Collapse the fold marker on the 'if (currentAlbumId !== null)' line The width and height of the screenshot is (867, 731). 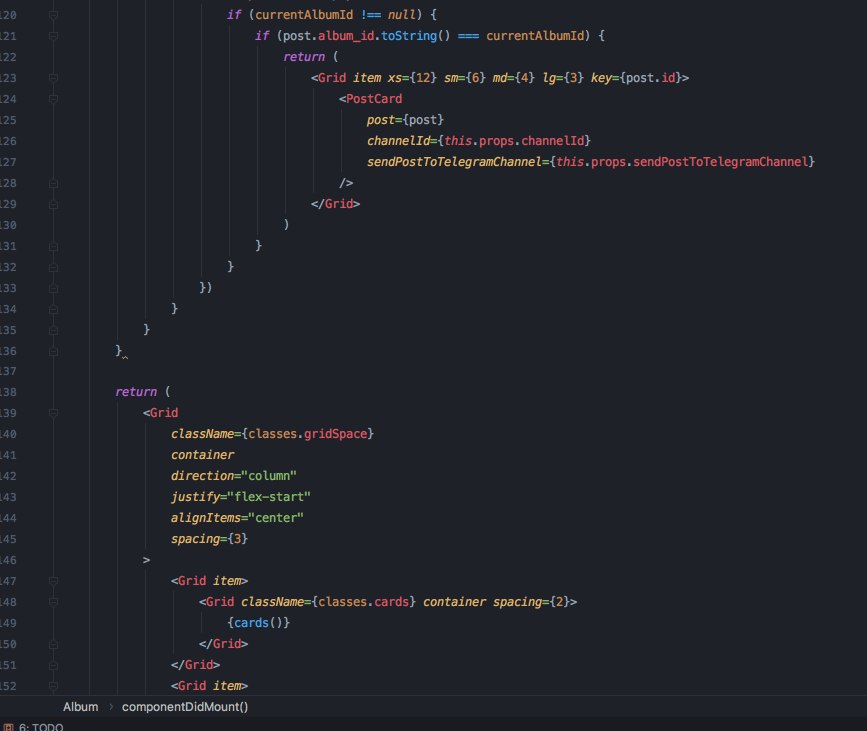54,15
